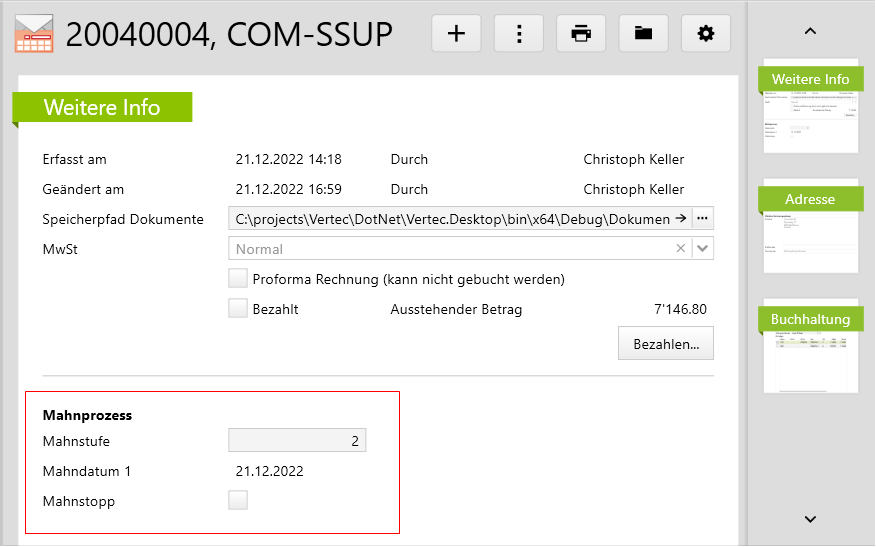Enable the Proforma Rechnung checkbox
Screen dimensions: 876x547
[238, 279]
